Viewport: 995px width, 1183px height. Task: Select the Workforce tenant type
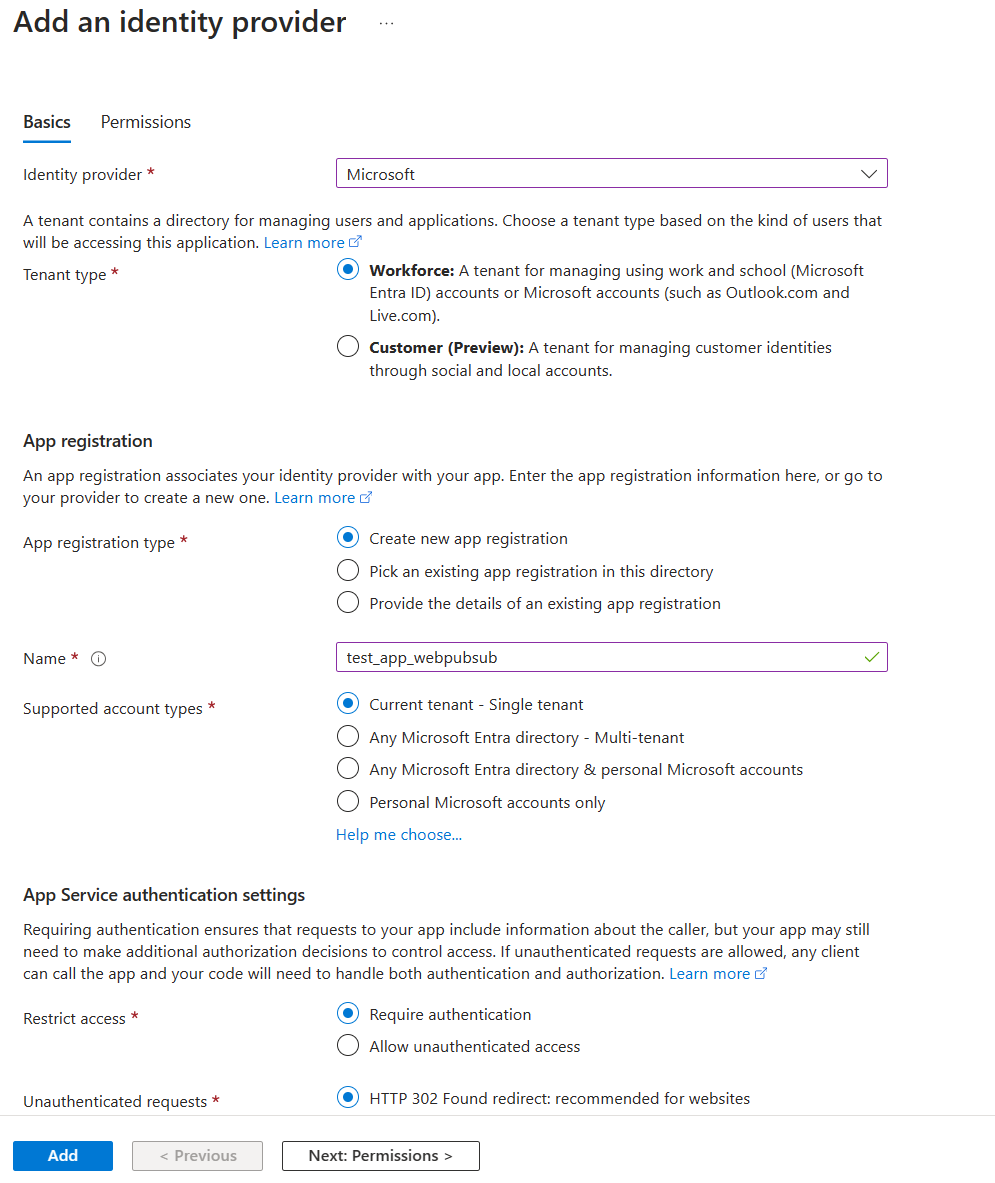348,270
